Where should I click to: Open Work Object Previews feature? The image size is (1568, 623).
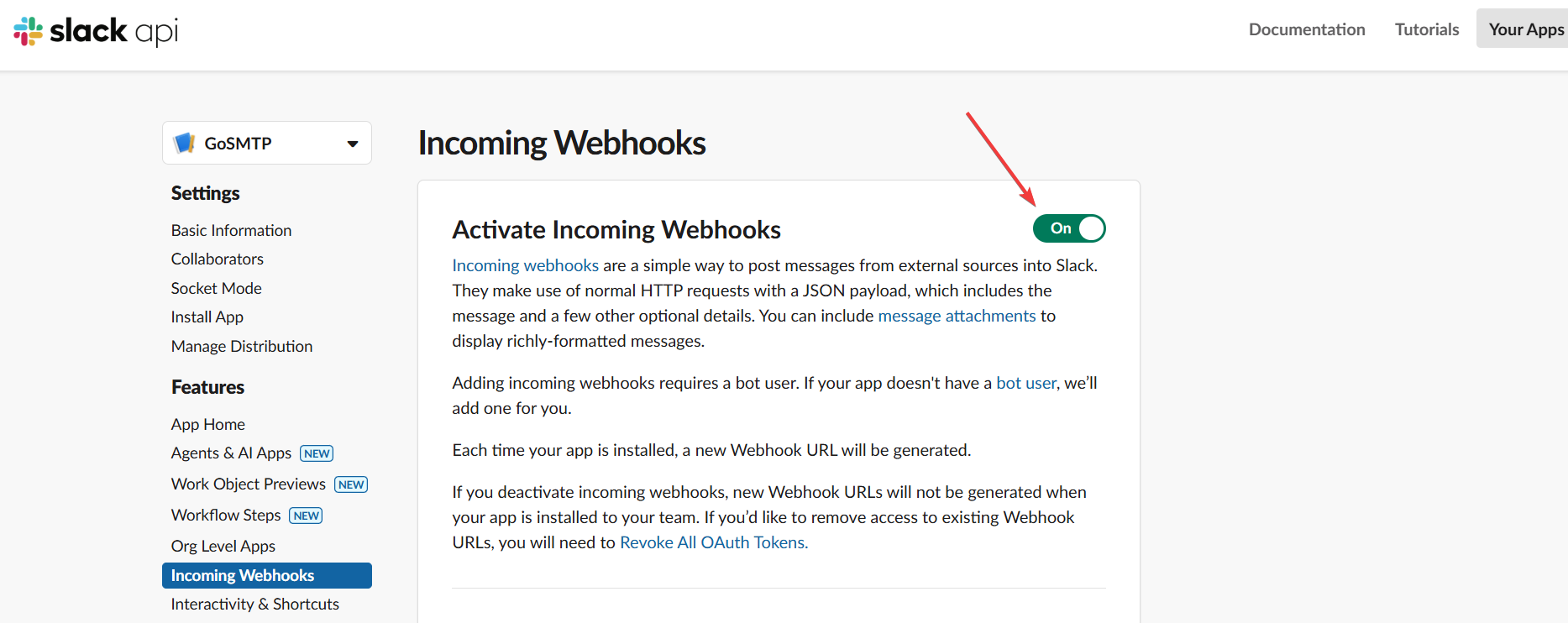[249, 484]
